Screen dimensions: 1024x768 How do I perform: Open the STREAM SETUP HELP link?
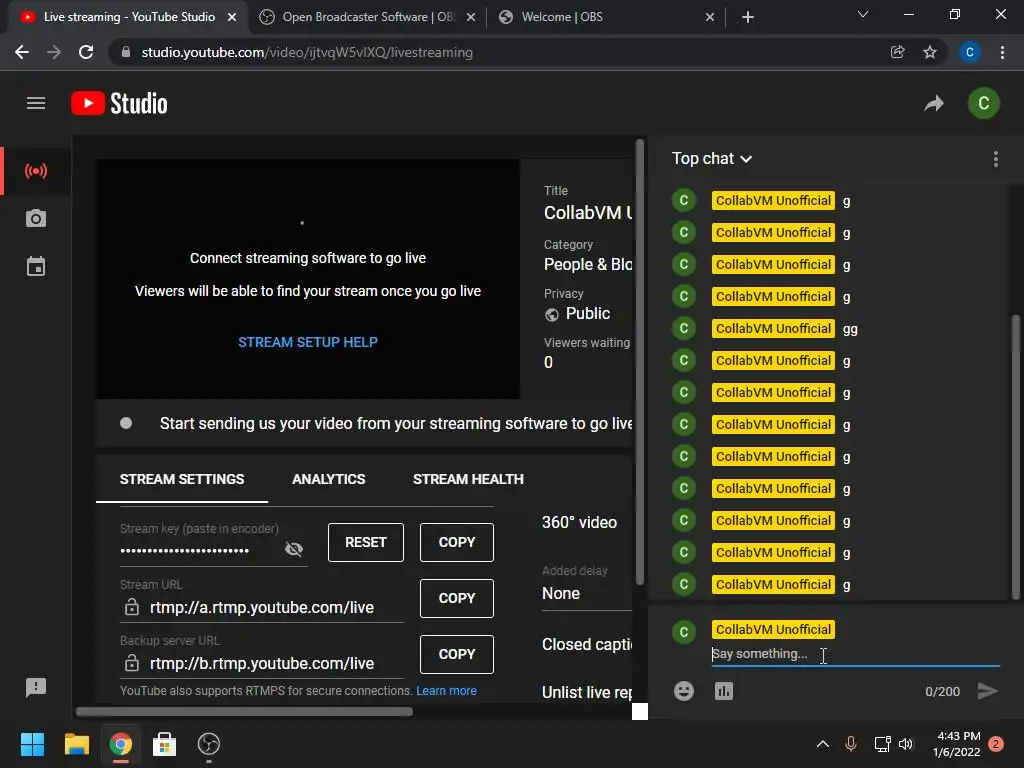[308, 342]
